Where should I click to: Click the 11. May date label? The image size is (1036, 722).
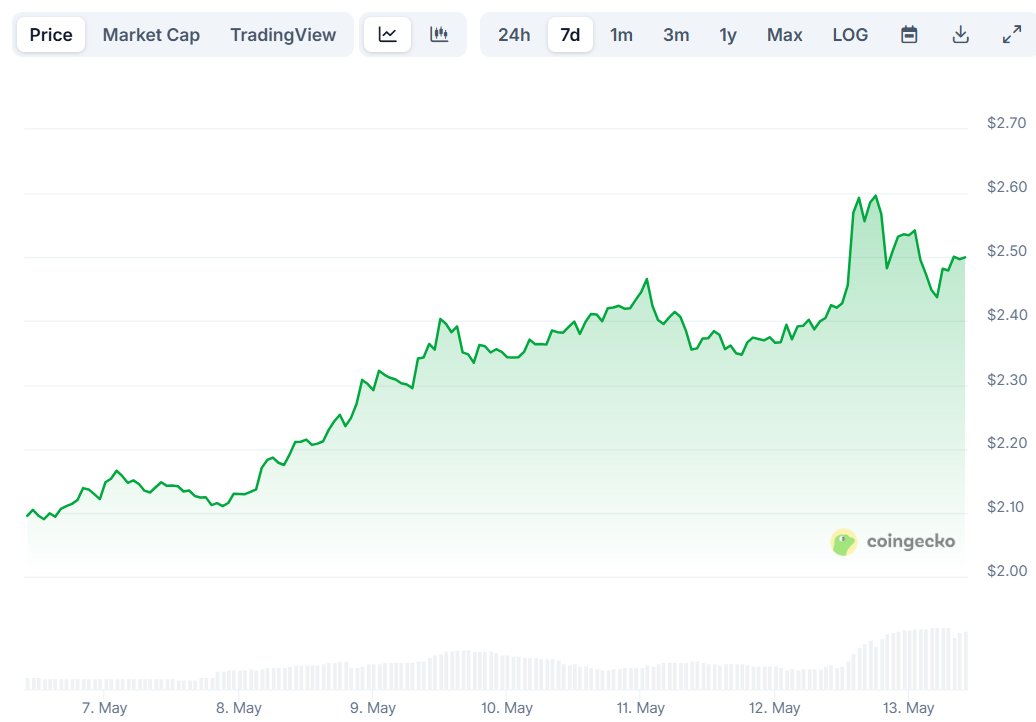640,708
